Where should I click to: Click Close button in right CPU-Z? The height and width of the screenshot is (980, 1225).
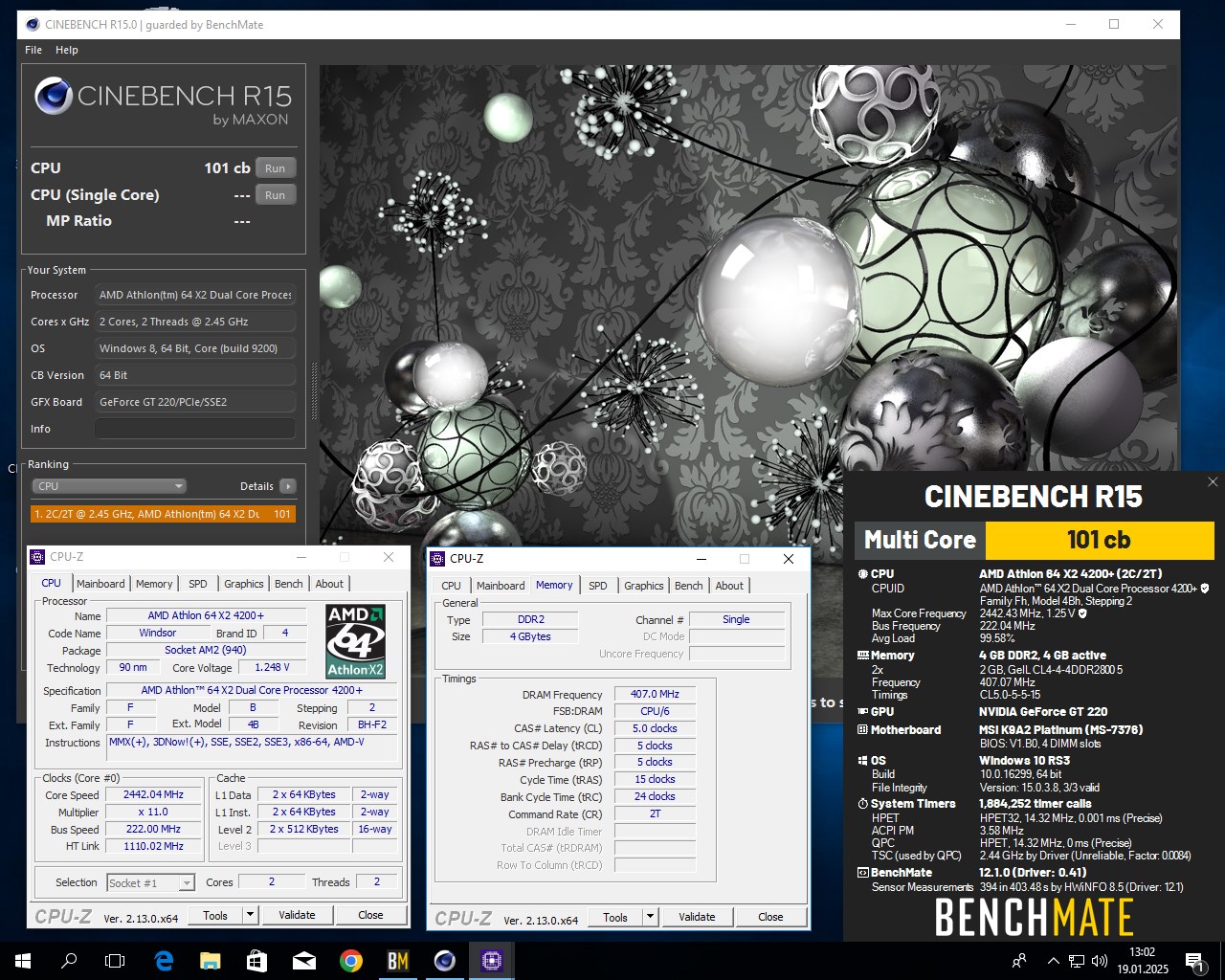(x=770, y=917)
